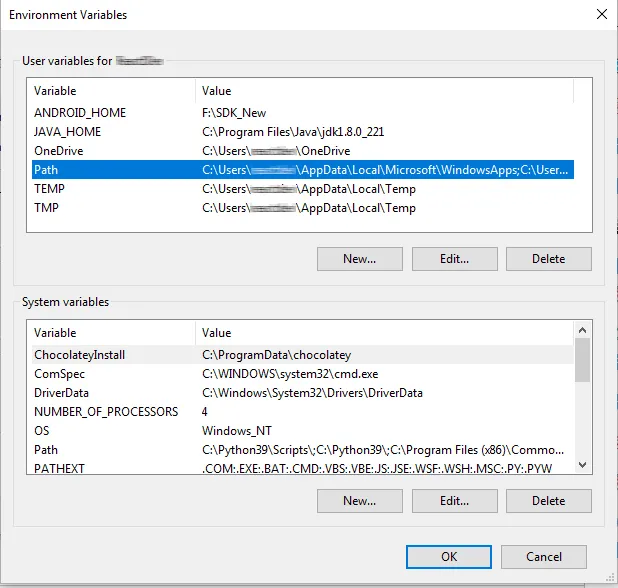Screen dimensions: 618x588
Task: Click the jdk1.8.0_221 path value
Action: [x=293, y=132]
